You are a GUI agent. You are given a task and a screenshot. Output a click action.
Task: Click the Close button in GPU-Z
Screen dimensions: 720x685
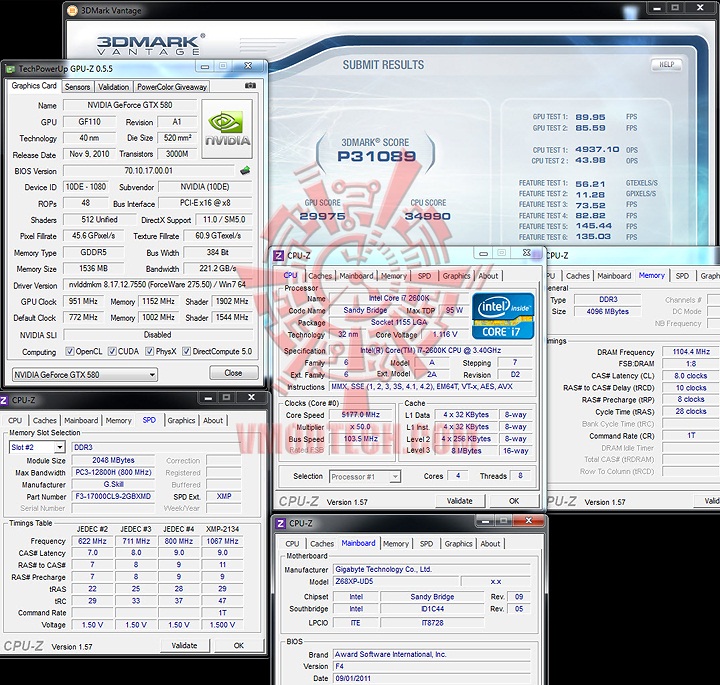click(234, 373)
